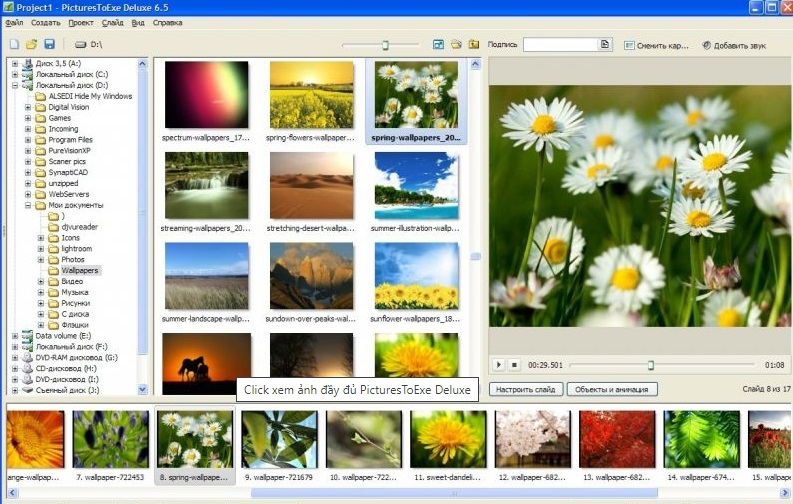Play the slide preview
Viewport: 793px width, 504px height.
(x=498, y=364)
